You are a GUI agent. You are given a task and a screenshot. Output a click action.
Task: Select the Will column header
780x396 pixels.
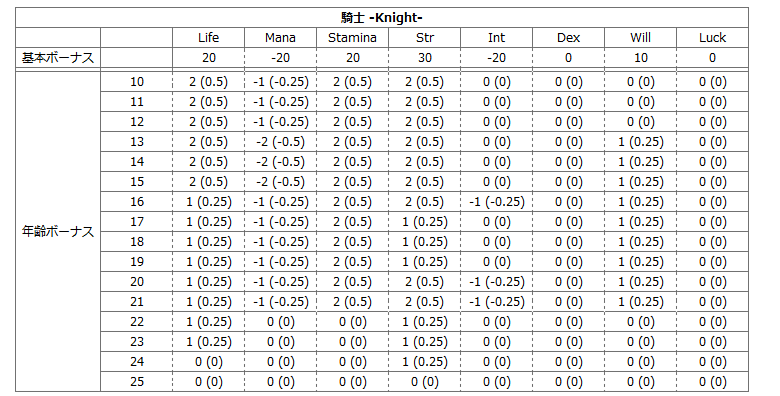(x=640, y=38)
